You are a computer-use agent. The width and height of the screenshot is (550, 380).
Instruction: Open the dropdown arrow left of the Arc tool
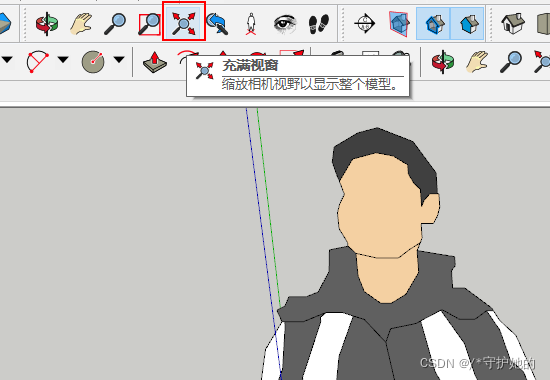(7, 60)
